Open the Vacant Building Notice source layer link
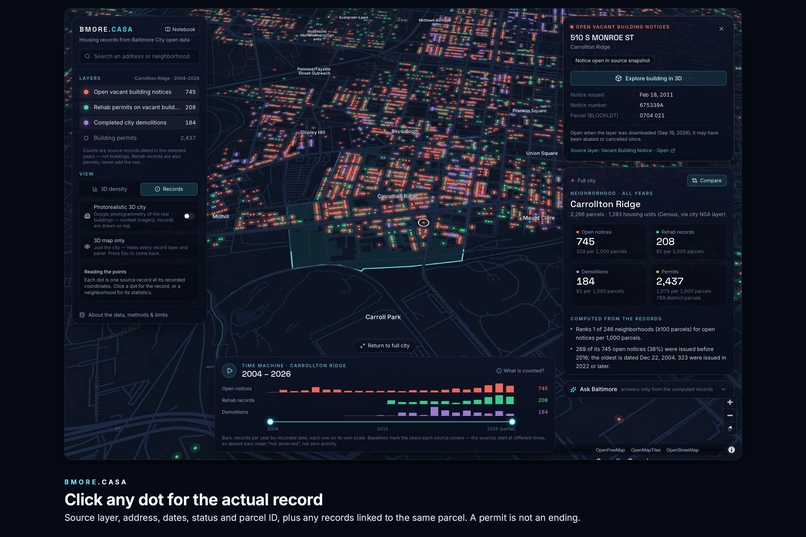The height and width of the screenshot is (537, 806). [x=622, y=151]
